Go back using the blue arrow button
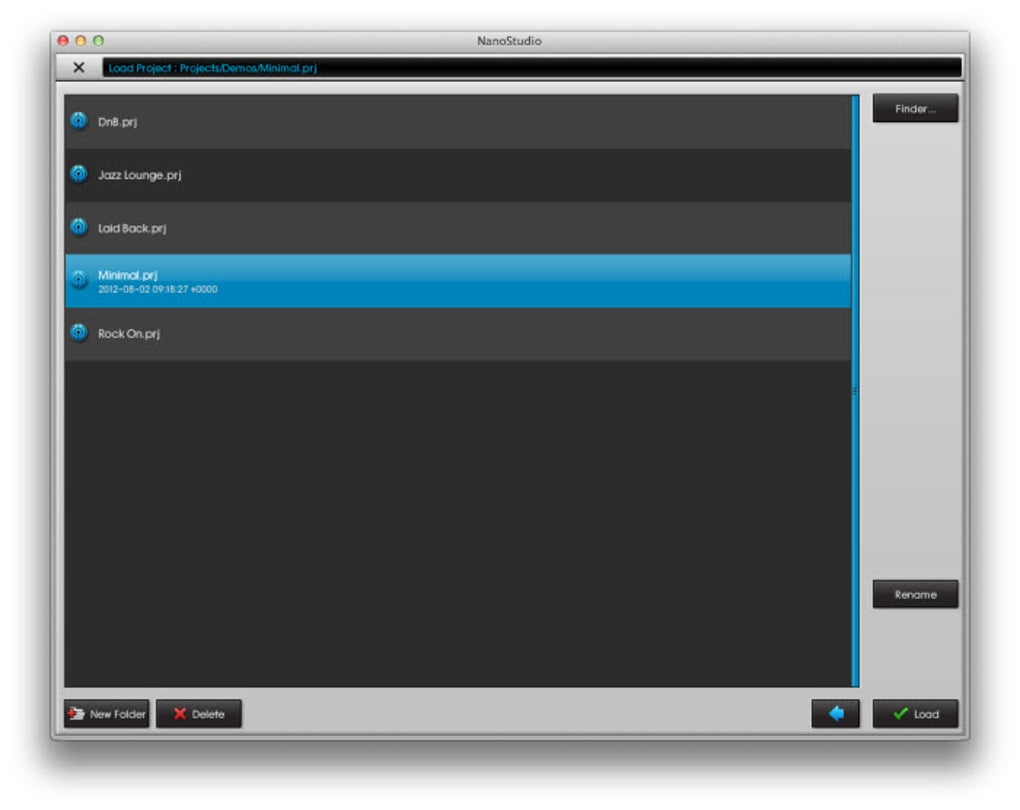 (x=835, y=714)
